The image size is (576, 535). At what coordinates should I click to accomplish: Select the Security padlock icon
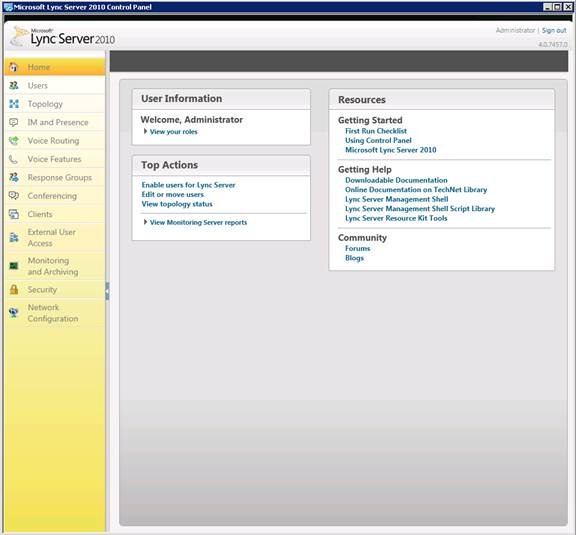(14, 290)
